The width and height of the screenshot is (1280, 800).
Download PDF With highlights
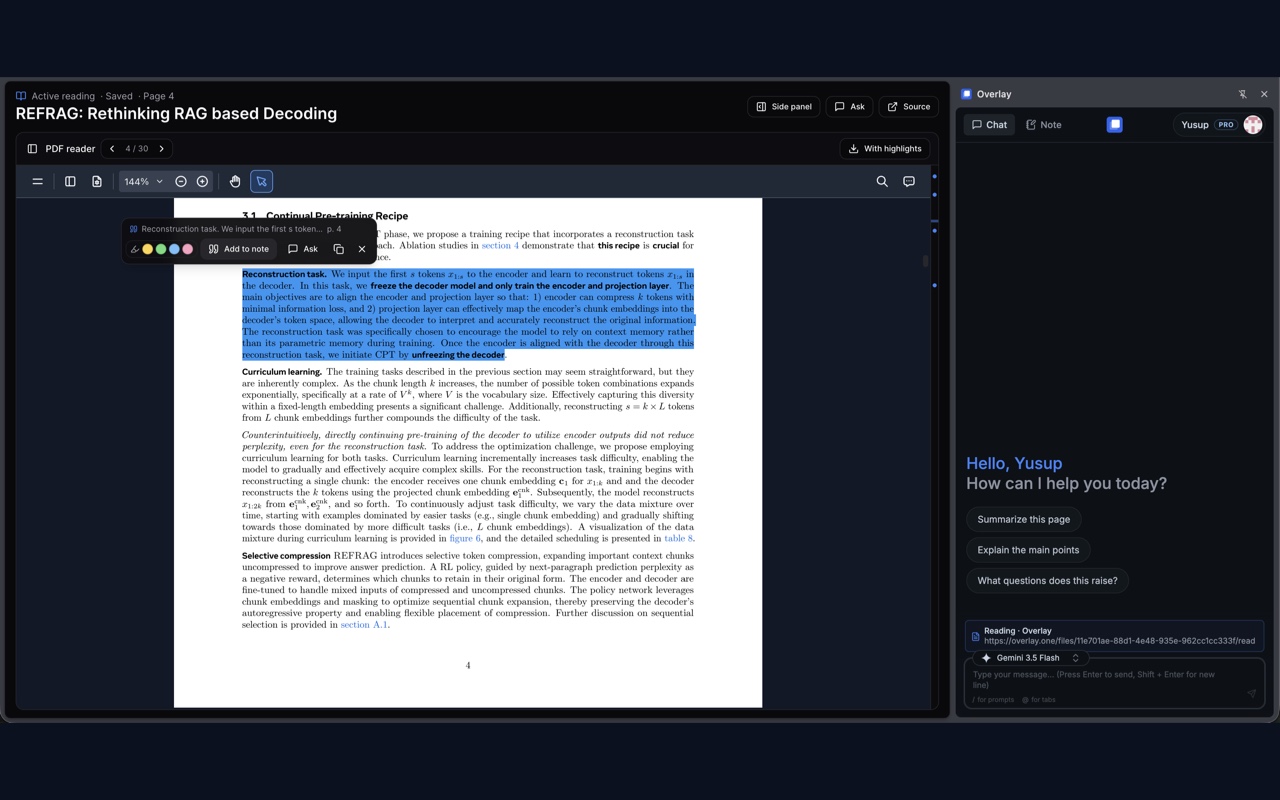click(x=885, y=149)
